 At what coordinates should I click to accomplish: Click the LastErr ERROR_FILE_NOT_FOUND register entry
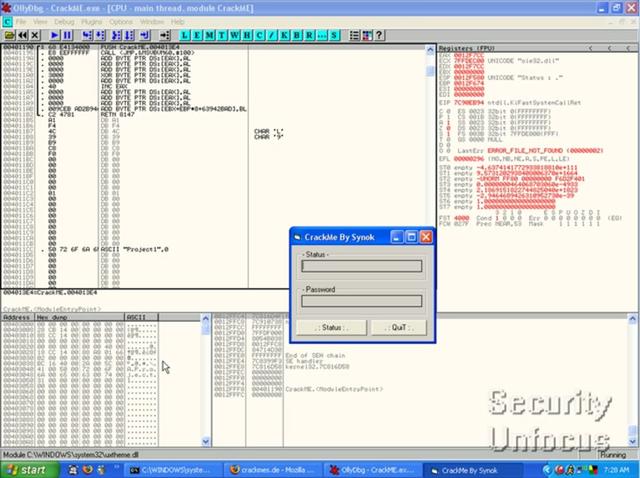pyautogui.click(x=530, y=151)
